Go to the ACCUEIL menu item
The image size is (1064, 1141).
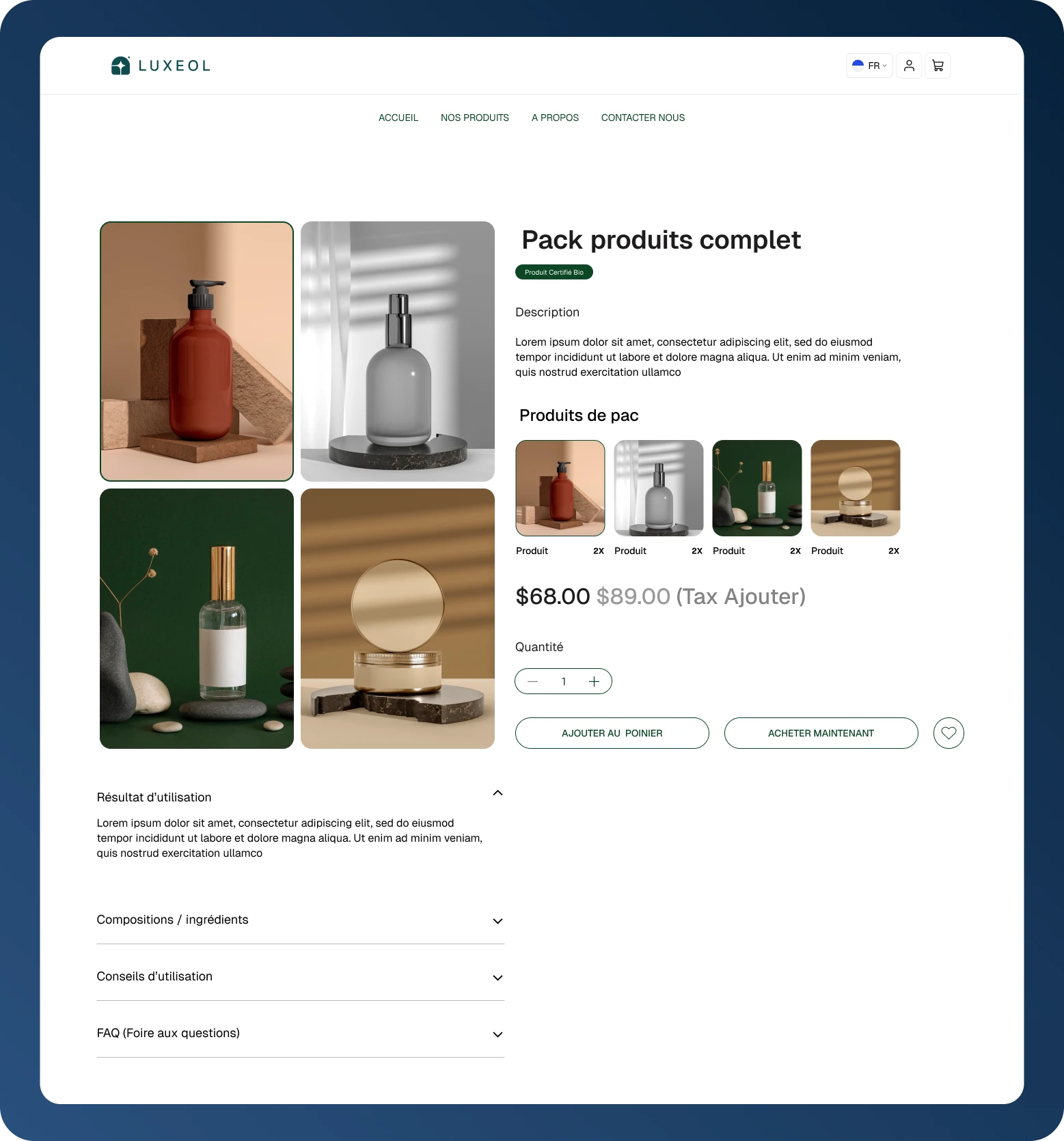point(398,118)
